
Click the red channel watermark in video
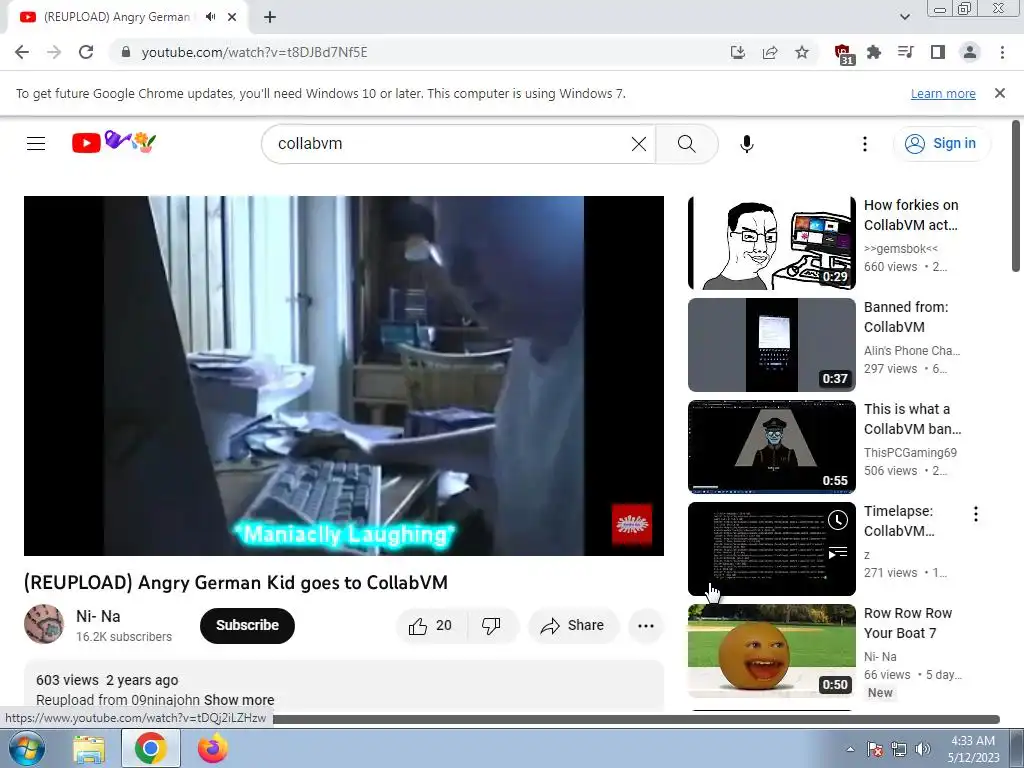pos(632,524)
